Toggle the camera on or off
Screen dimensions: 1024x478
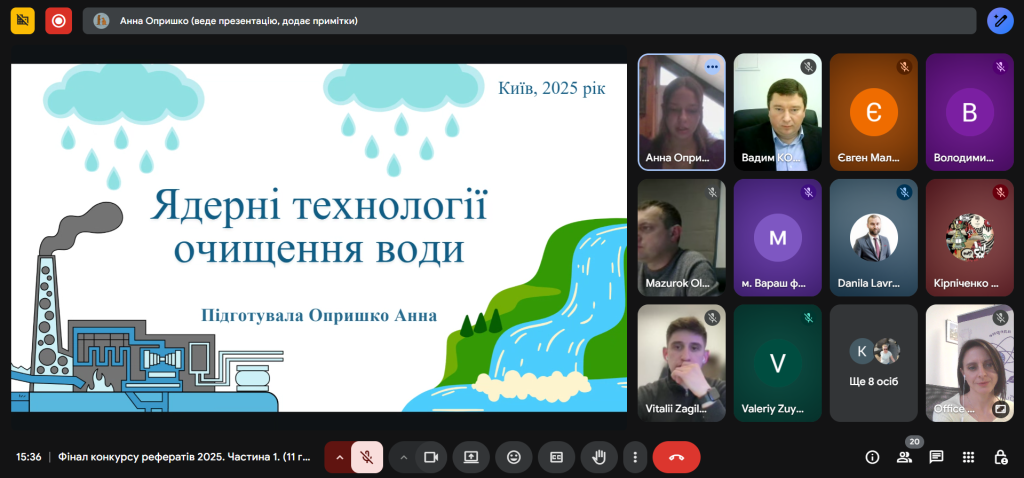pyautogui.click(x=431, y=457)
